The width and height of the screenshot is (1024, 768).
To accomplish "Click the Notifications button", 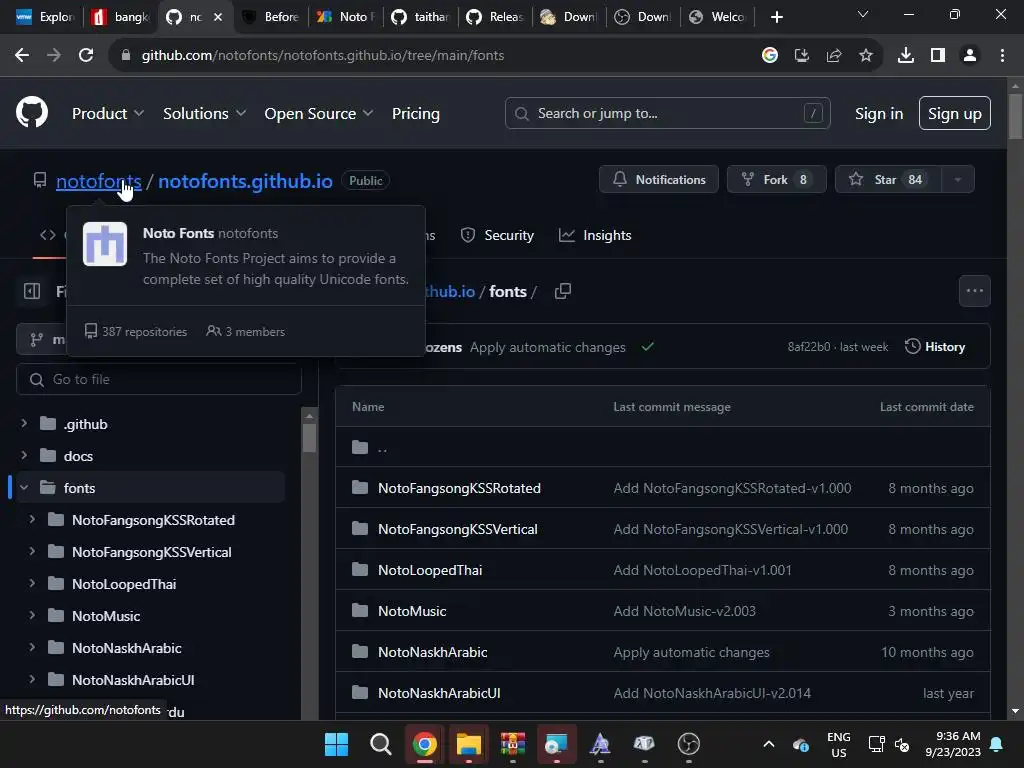I will point(659,180).
